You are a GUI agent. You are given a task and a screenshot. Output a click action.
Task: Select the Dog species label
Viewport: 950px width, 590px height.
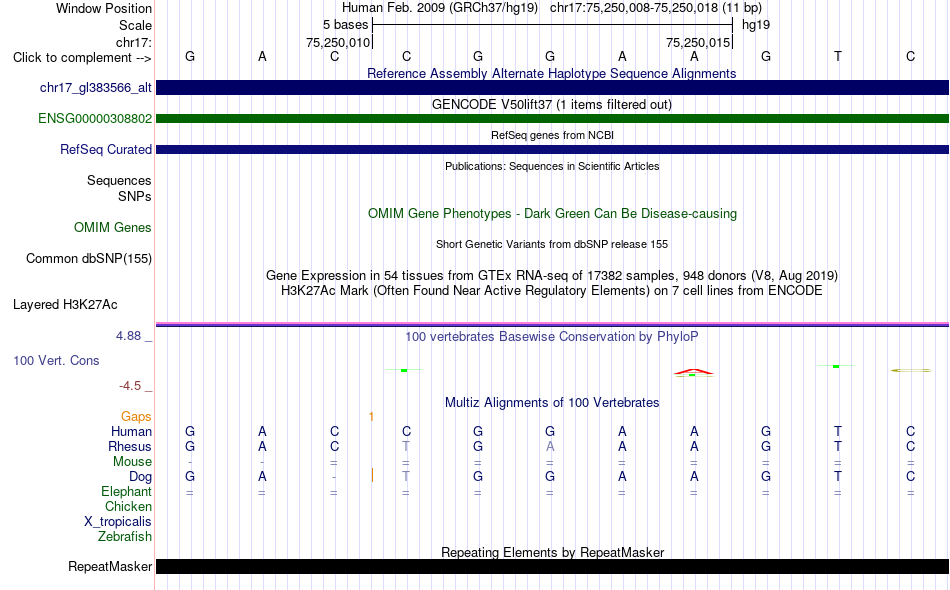pos(141,477)
